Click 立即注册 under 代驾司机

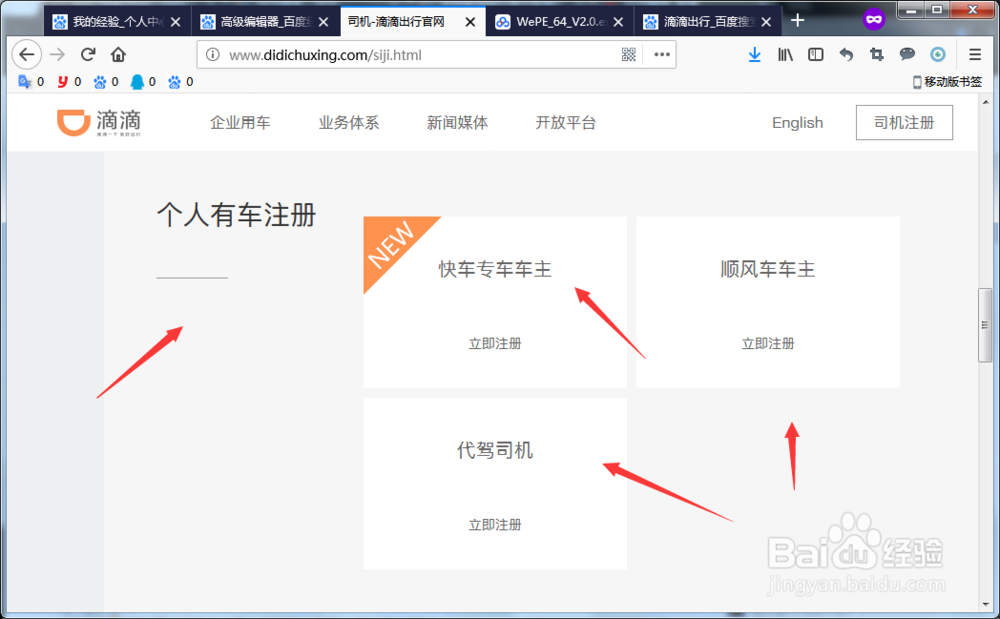[494, 524]
